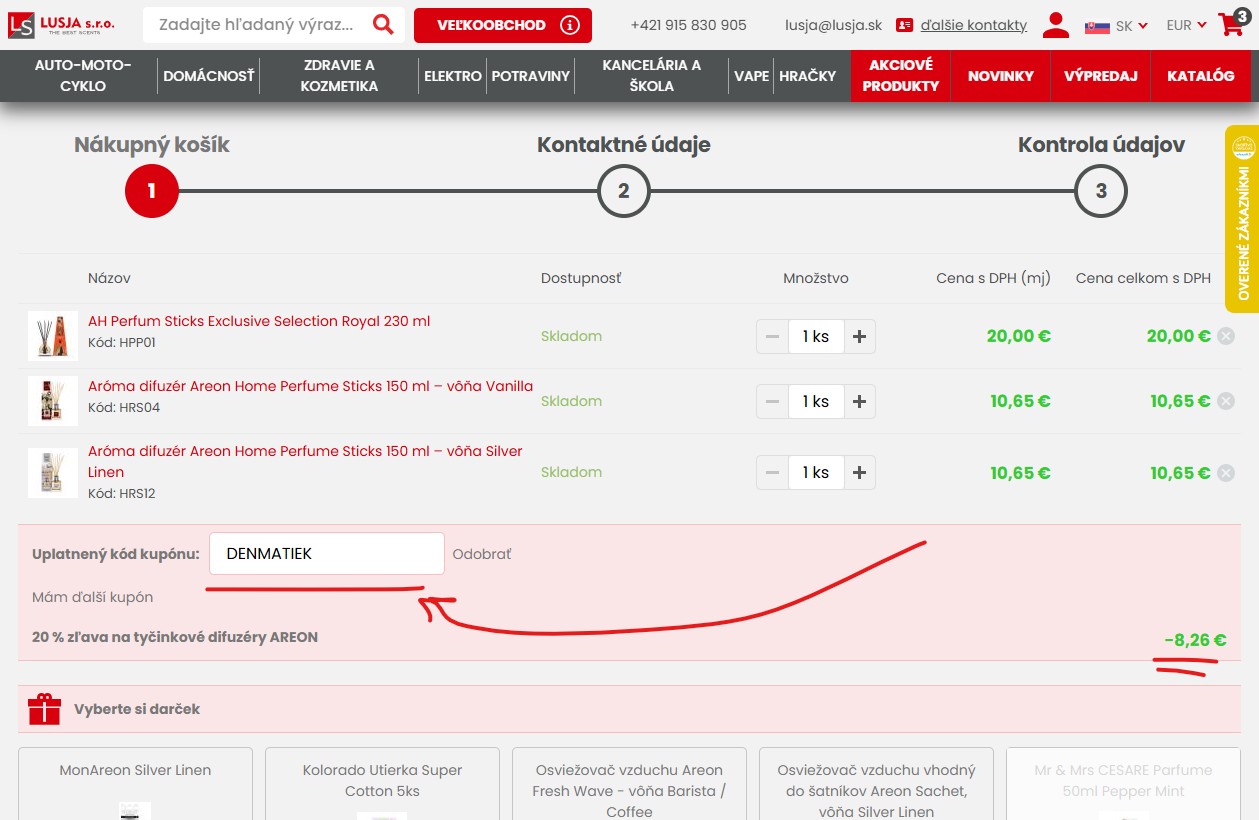Open Areon Silver Linen product thumbnail
The height and width of the screenshot is (820, 1259).
click(x=53, y=473)
